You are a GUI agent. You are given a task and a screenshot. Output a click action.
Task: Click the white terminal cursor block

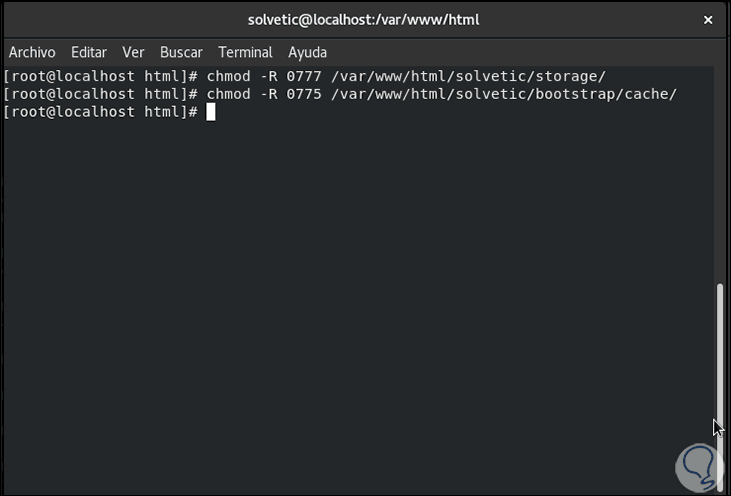tap(211, 112)
